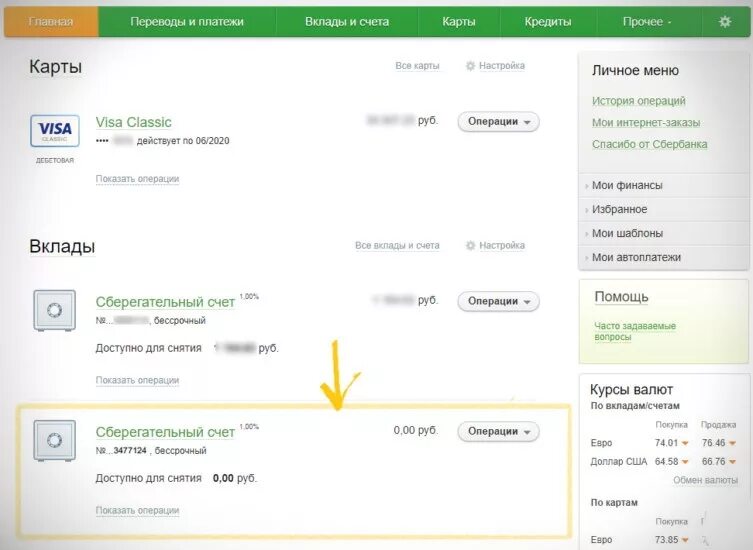Open Операции dropdown for Visa Classic
The width and height of the screenshot is (753, 550).
[x=498, y=122]
